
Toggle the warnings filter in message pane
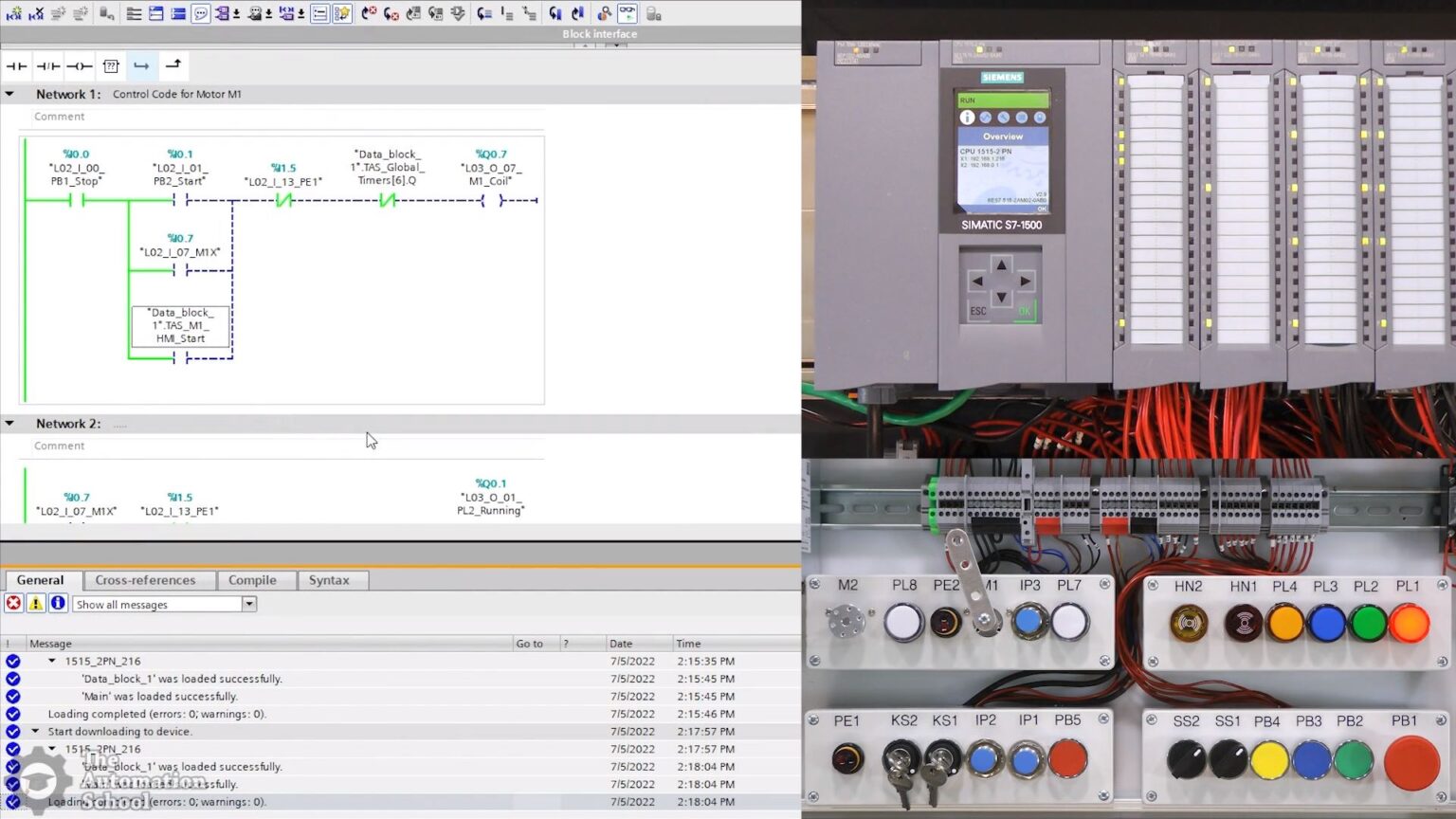coord(35,604)
